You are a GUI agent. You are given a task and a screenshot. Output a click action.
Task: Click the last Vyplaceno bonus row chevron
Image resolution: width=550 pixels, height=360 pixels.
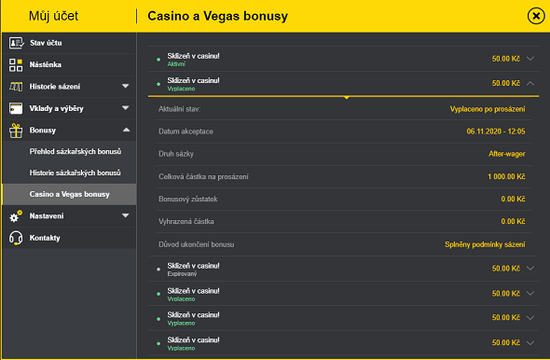coord(530,342)
